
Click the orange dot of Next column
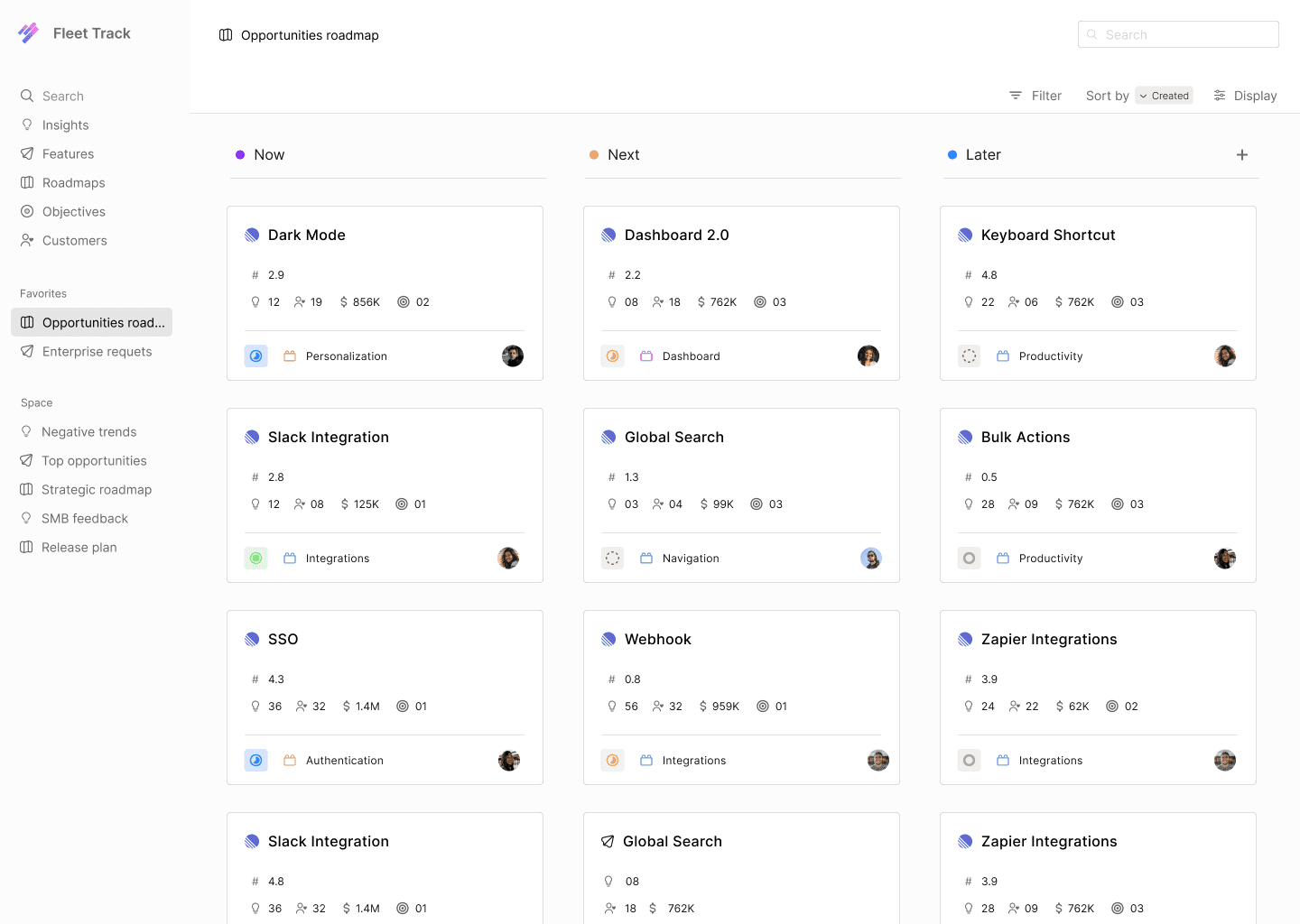594,155
